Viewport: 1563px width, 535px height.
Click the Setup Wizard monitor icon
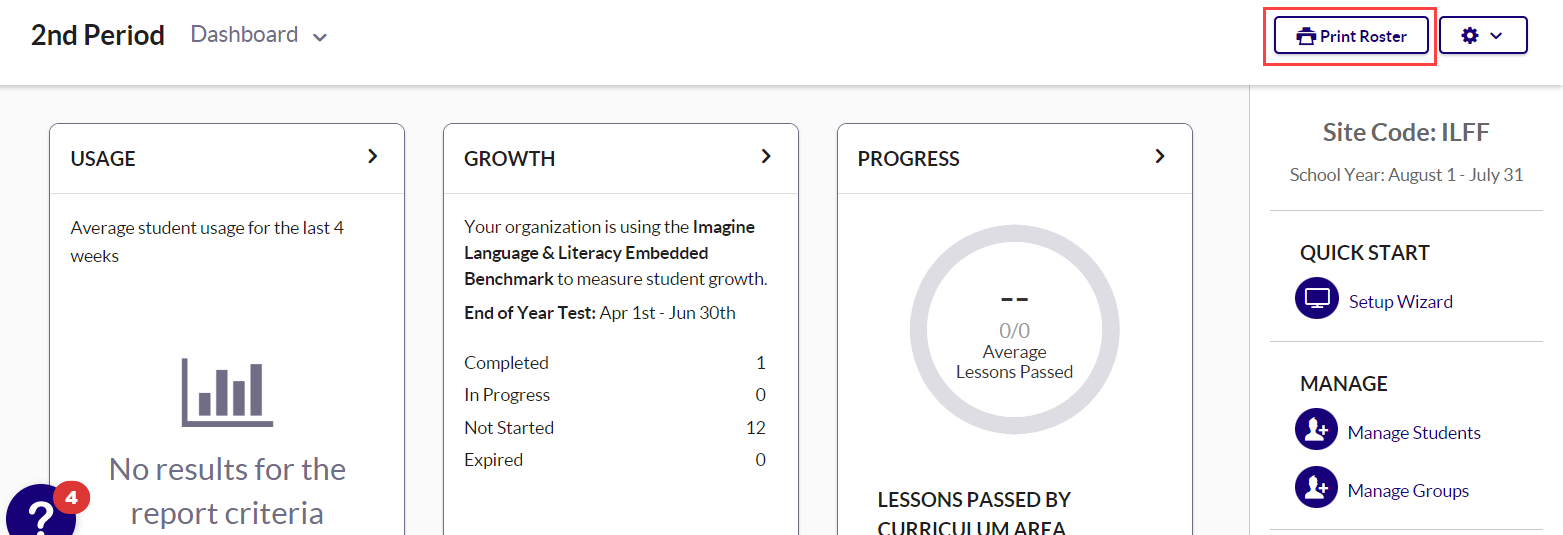[x=1316, y=298]
